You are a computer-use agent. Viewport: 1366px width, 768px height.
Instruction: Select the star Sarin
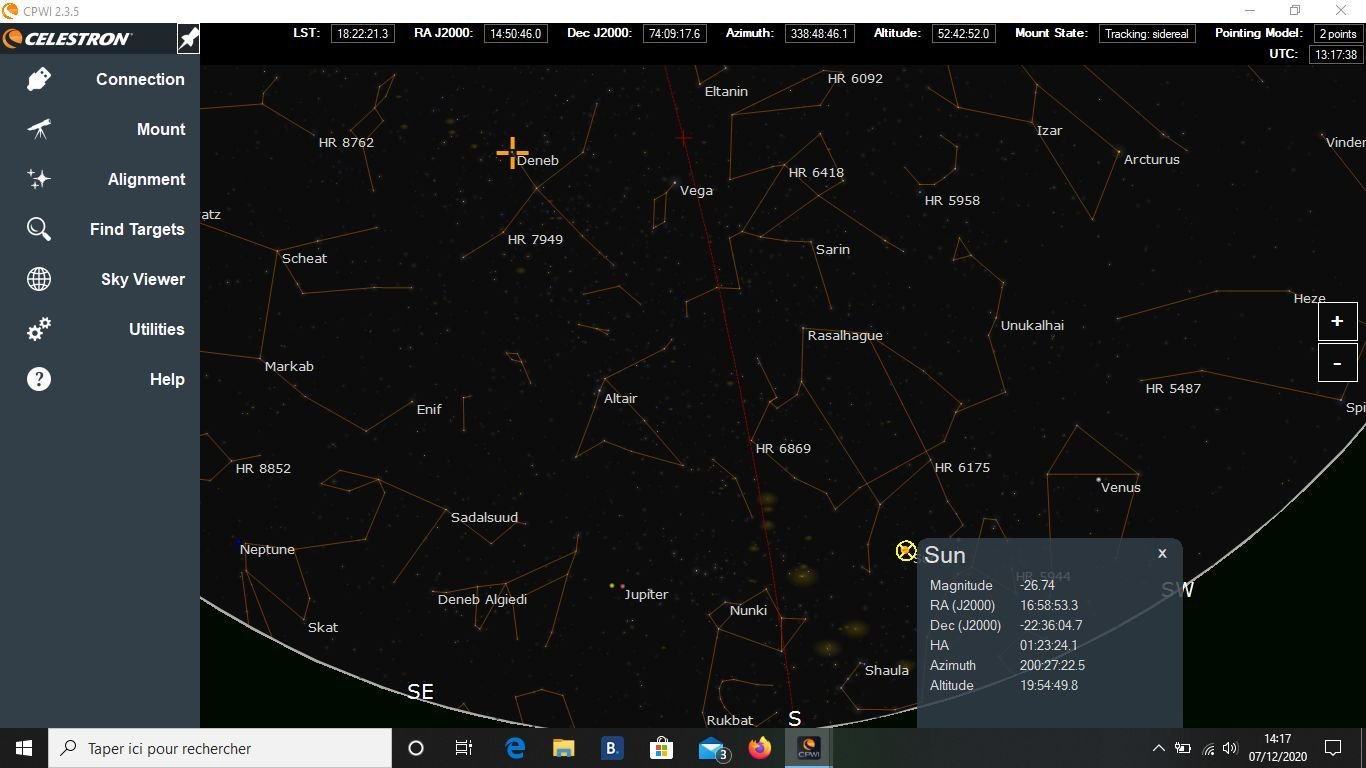tap(832, 249)
